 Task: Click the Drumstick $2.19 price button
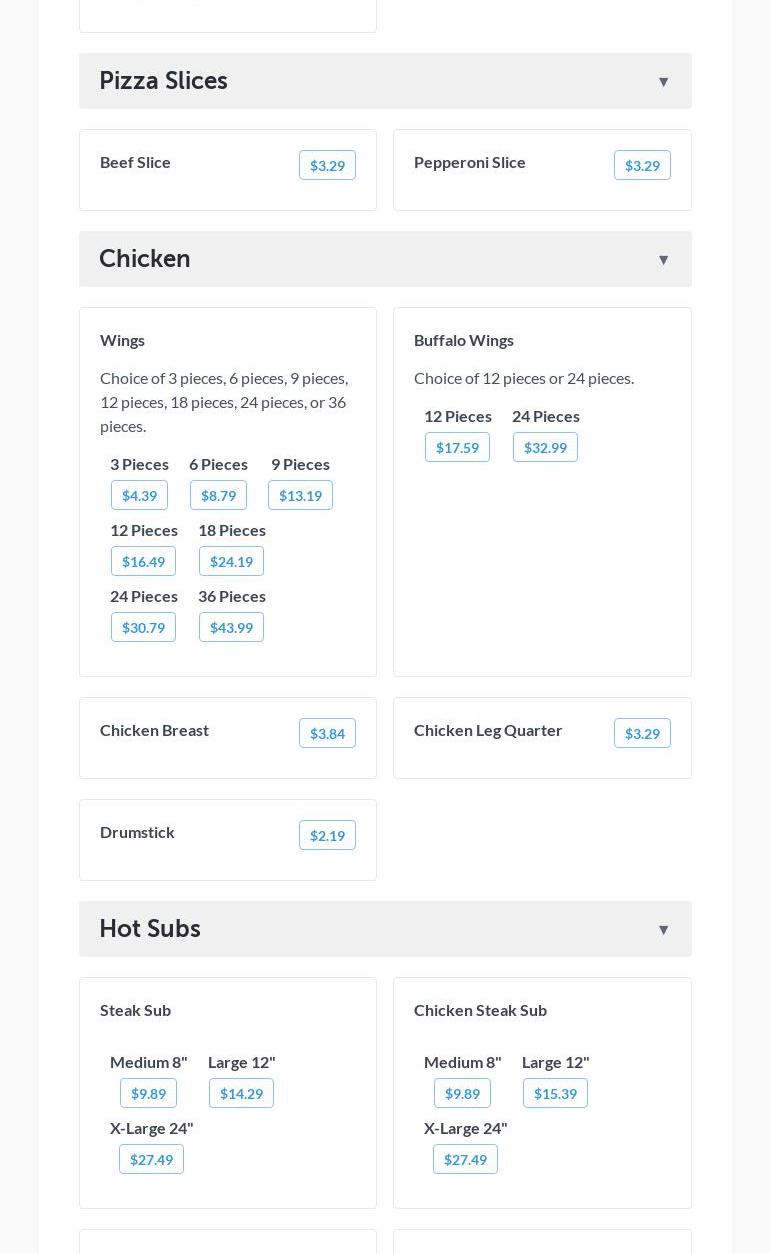click(327, 836)
